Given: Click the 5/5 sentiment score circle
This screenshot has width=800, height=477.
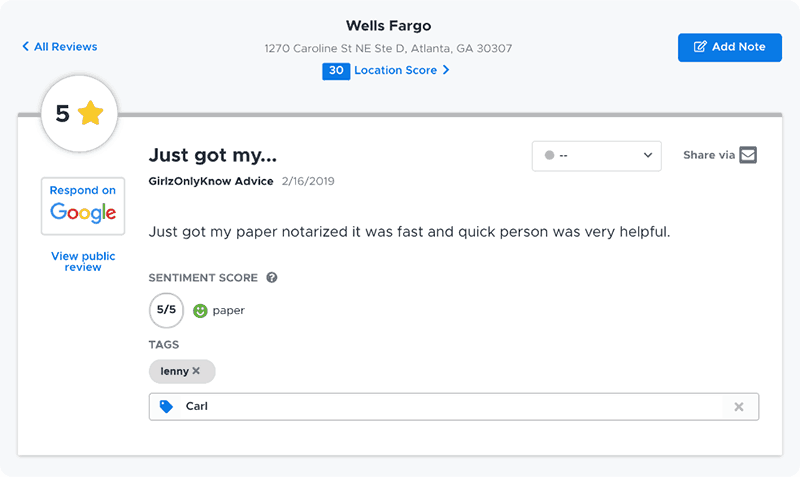Looking at the screenshot, I should [x=166, y=310].
